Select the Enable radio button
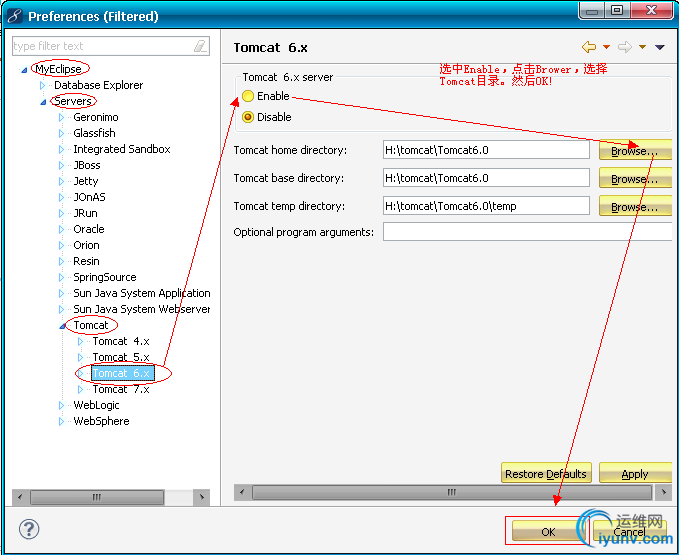The width and height of the screenshot is (679, 555). coord(248,96)
